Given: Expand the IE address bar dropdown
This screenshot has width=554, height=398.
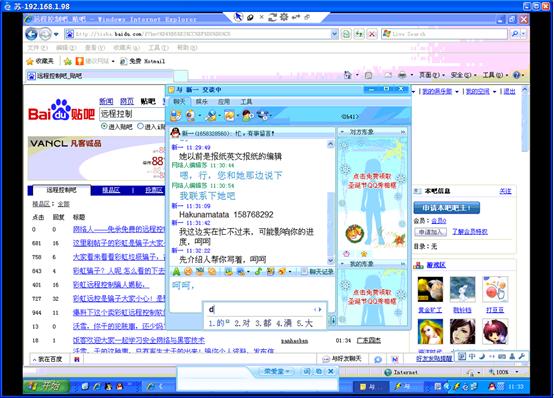Looking at the screenshot, I should (x=334, y=34).
